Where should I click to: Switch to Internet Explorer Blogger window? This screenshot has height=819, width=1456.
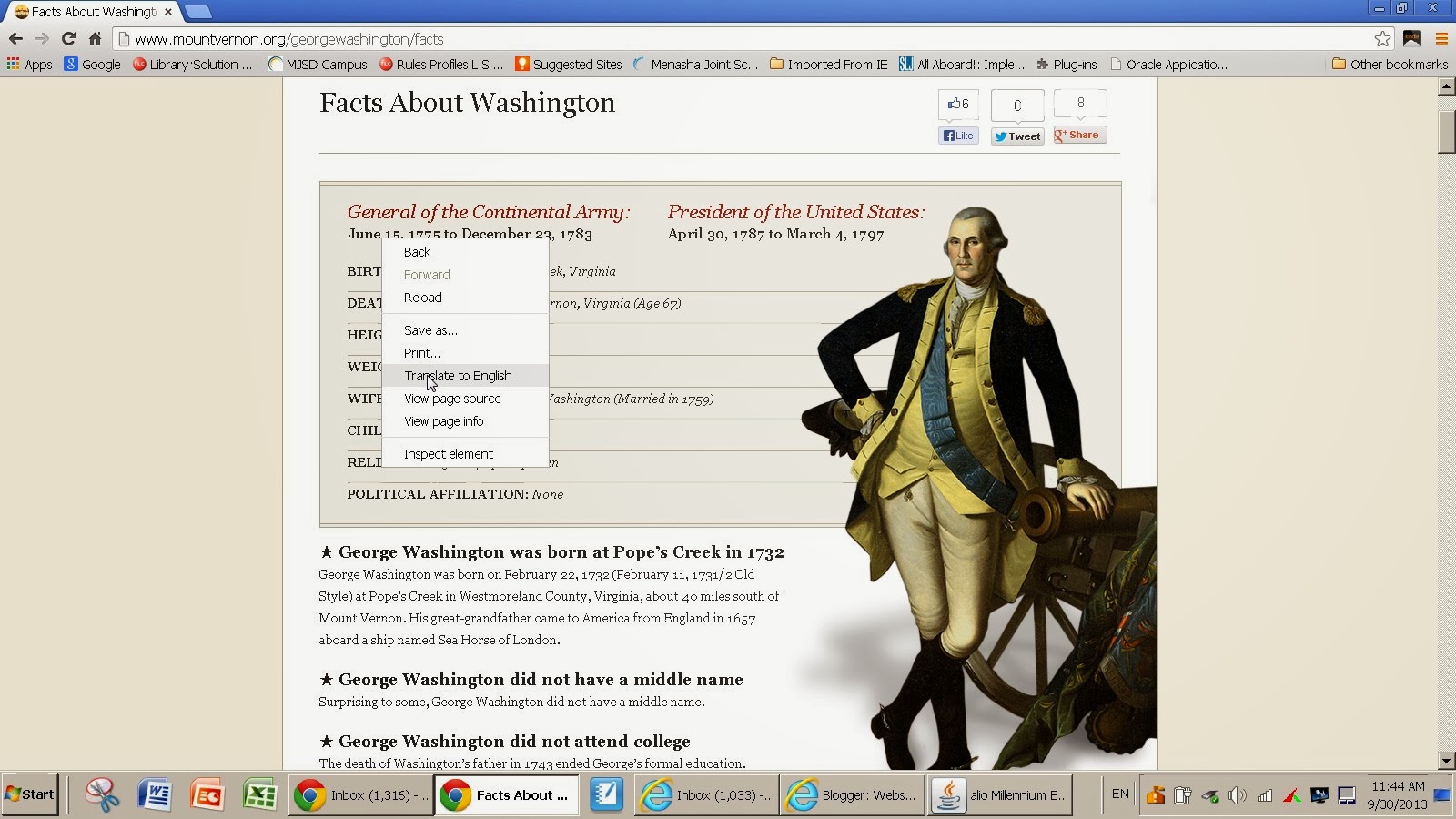click(852, 794)
